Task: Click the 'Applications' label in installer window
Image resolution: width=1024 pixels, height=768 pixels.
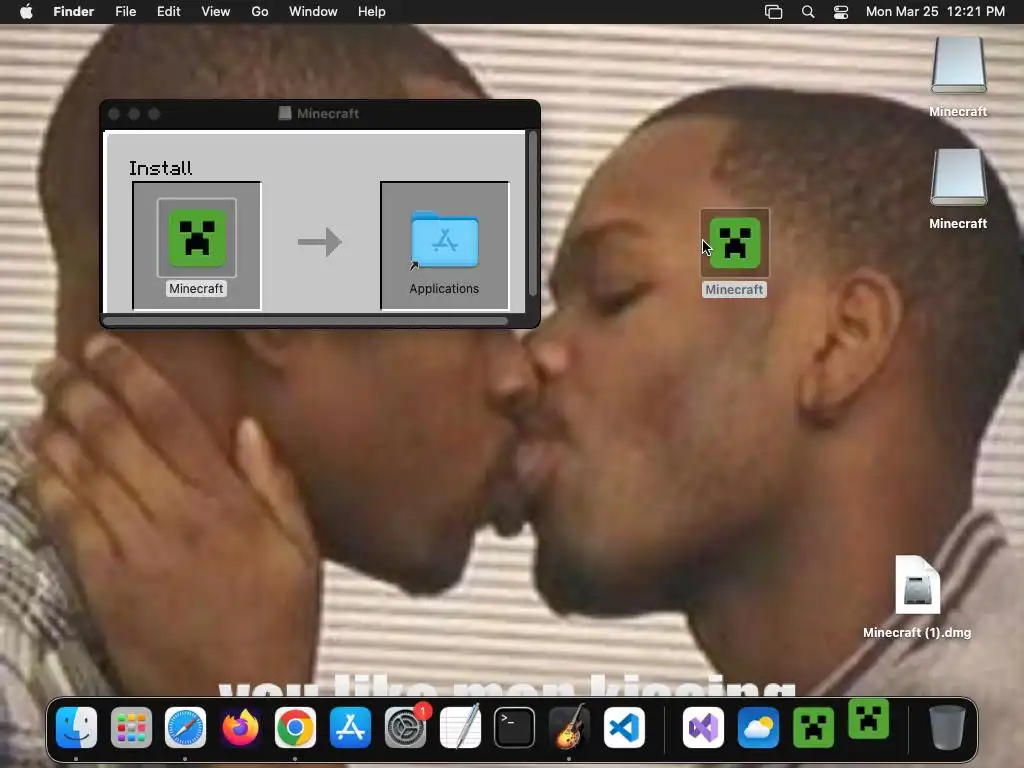Action: 444,289
